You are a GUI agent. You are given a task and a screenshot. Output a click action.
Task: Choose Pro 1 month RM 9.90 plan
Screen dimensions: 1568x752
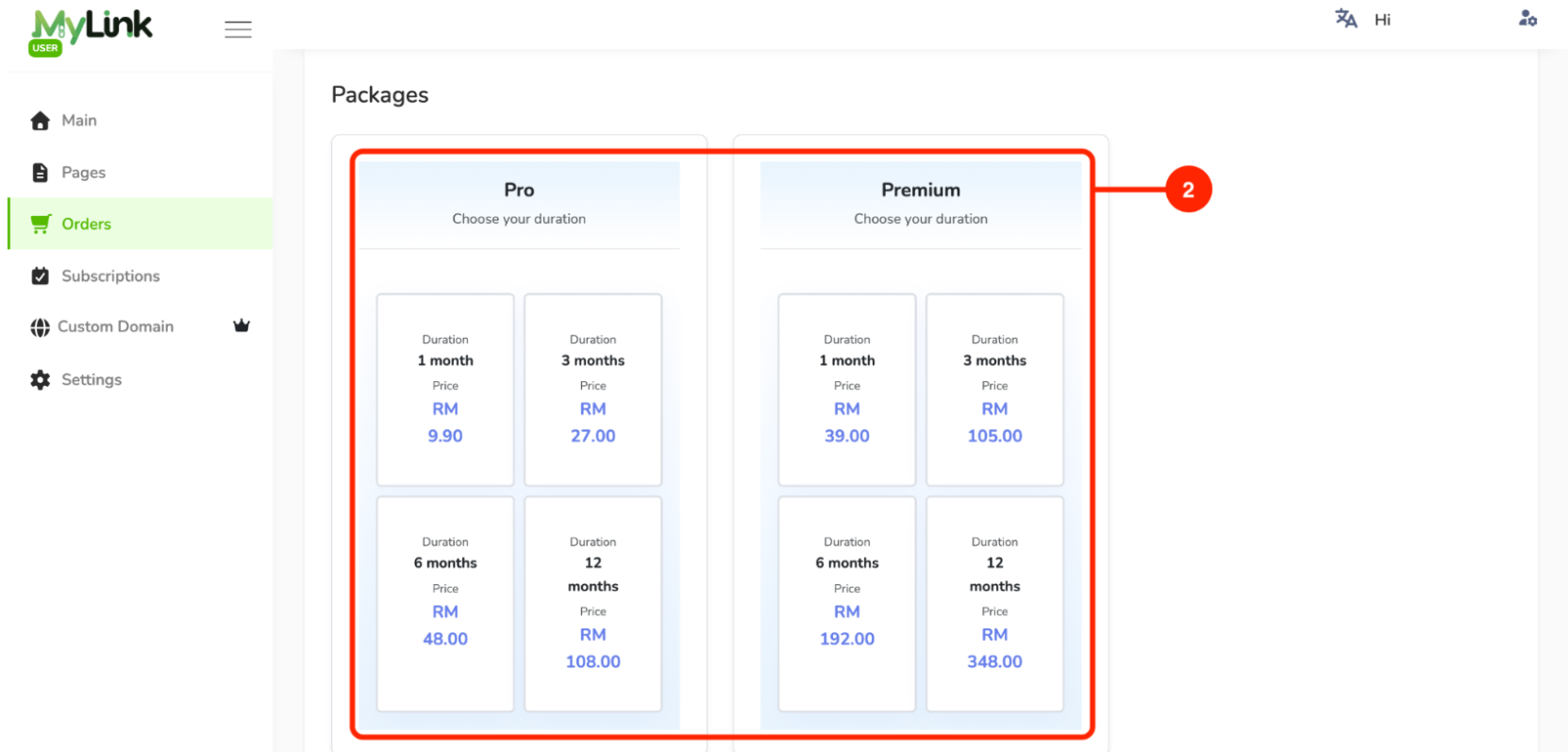click(445, 390)
